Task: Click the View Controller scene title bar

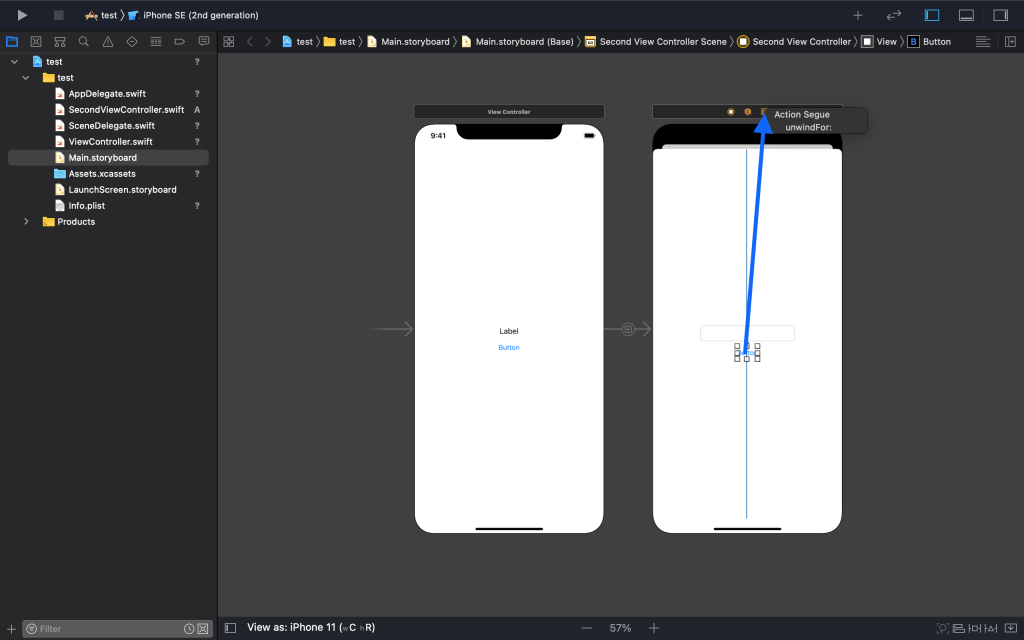Action: 509,112
